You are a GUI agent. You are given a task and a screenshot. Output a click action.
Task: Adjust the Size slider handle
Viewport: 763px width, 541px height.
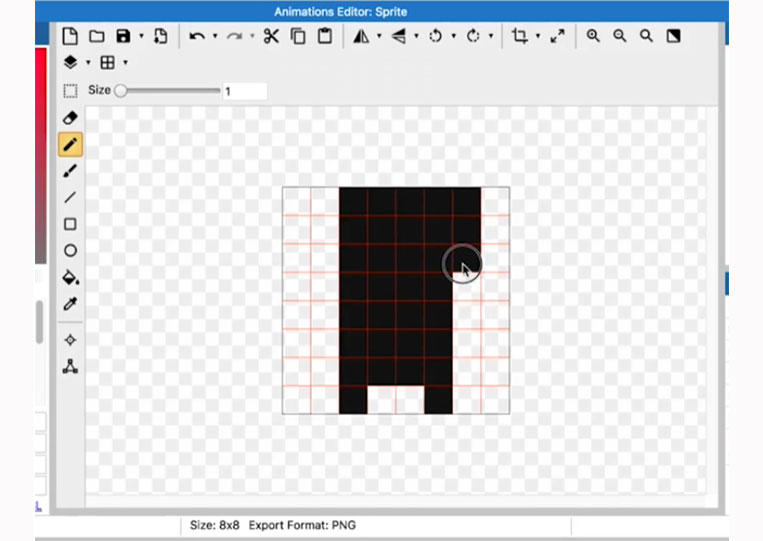[120, 90]
